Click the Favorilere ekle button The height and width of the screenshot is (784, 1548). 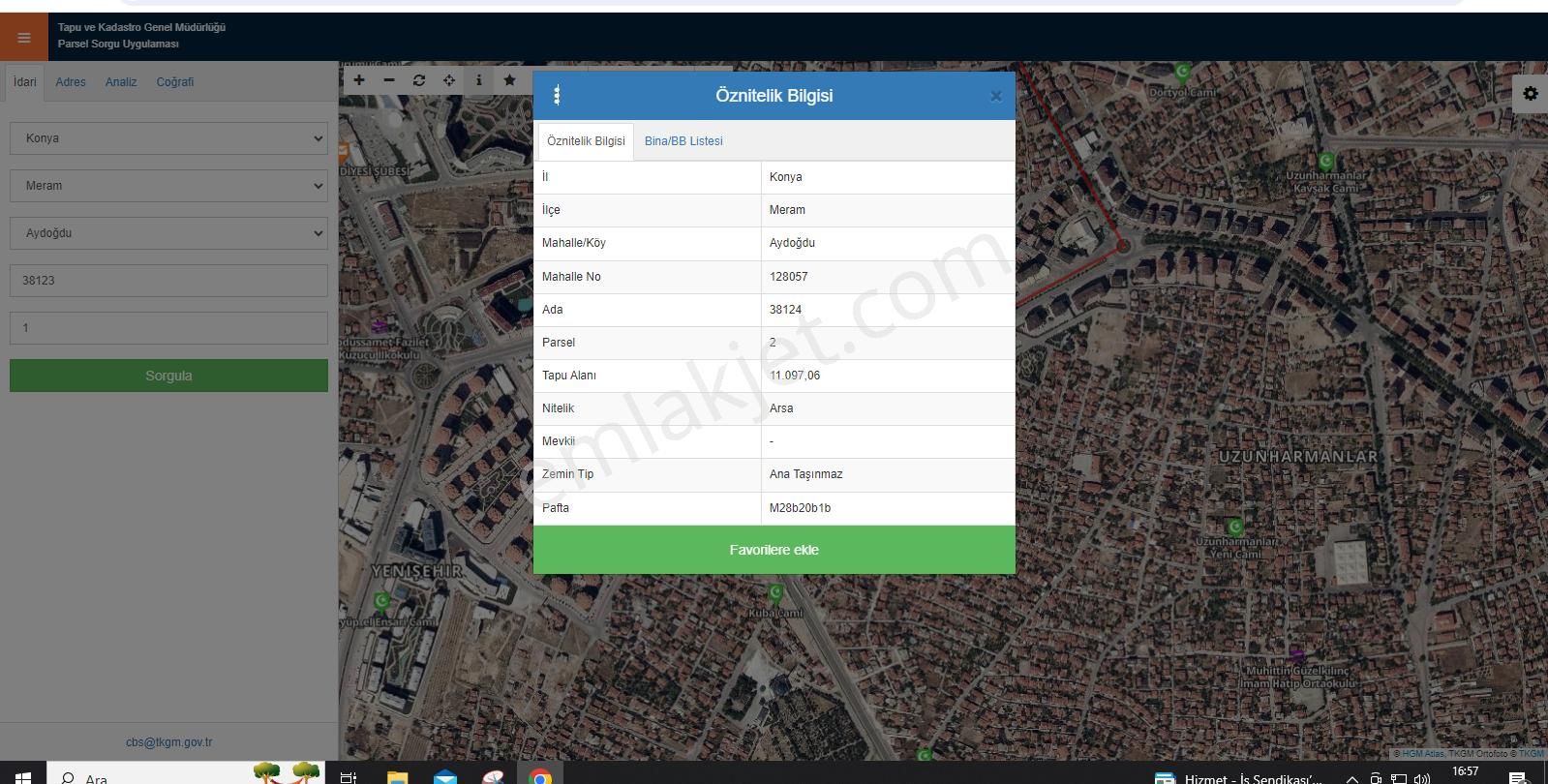pos(774,550)
